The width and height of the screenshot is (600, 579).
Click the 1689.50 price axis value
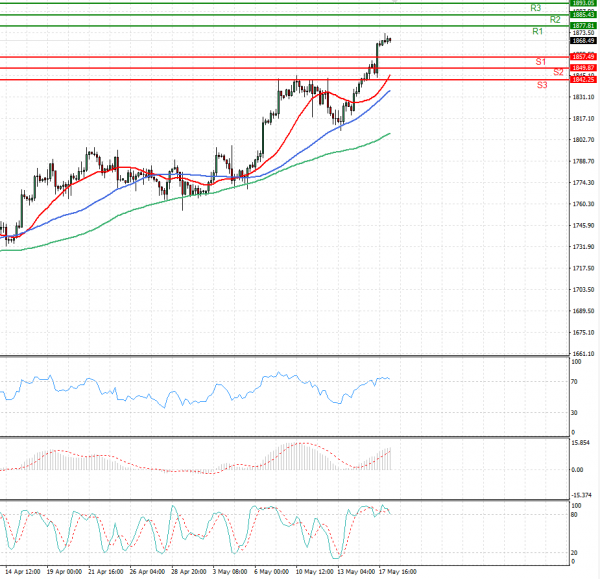(583, 311)
